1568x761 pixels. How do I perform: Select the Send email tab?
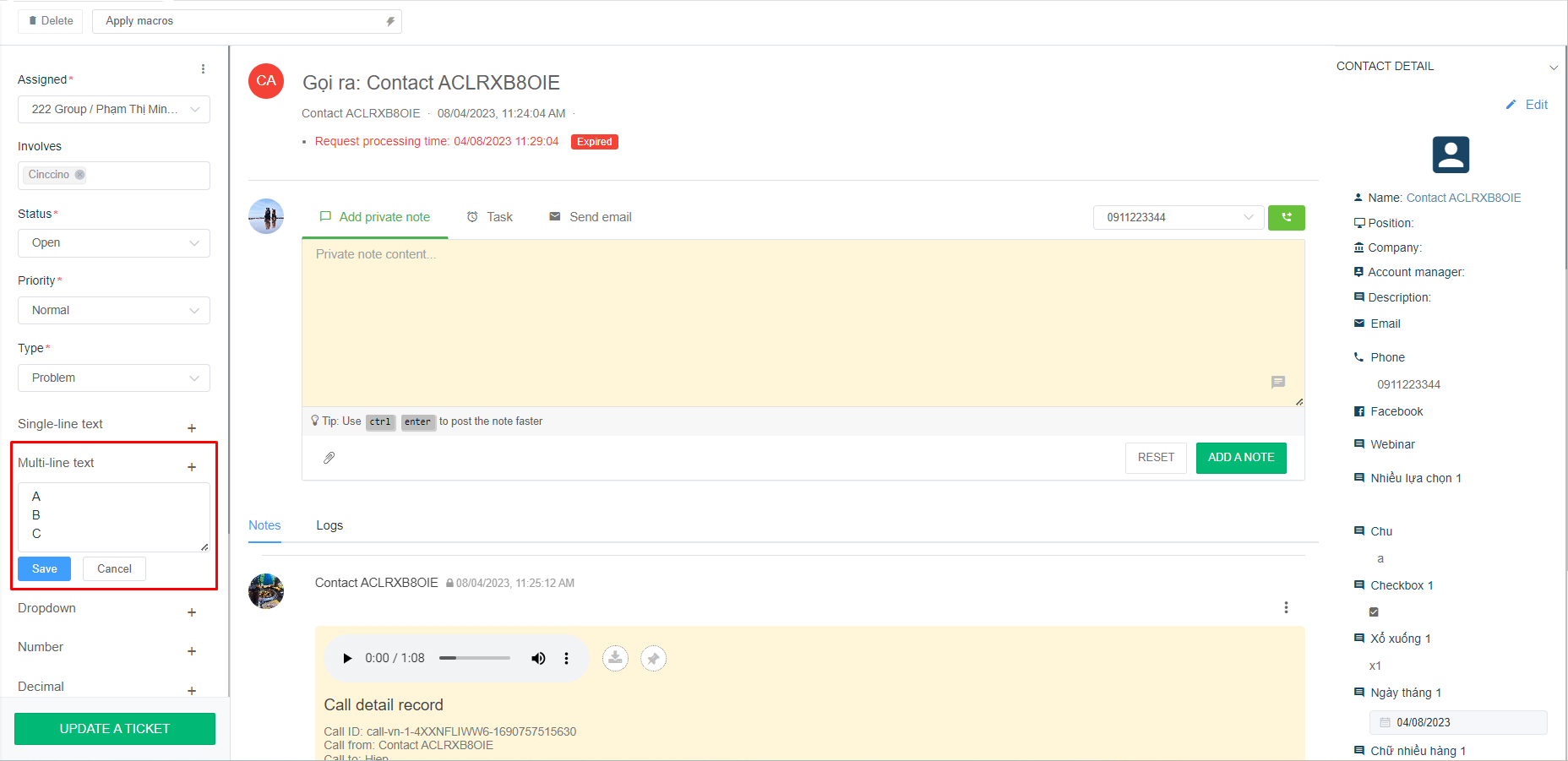pyautogui.click(x=591, y=217)
